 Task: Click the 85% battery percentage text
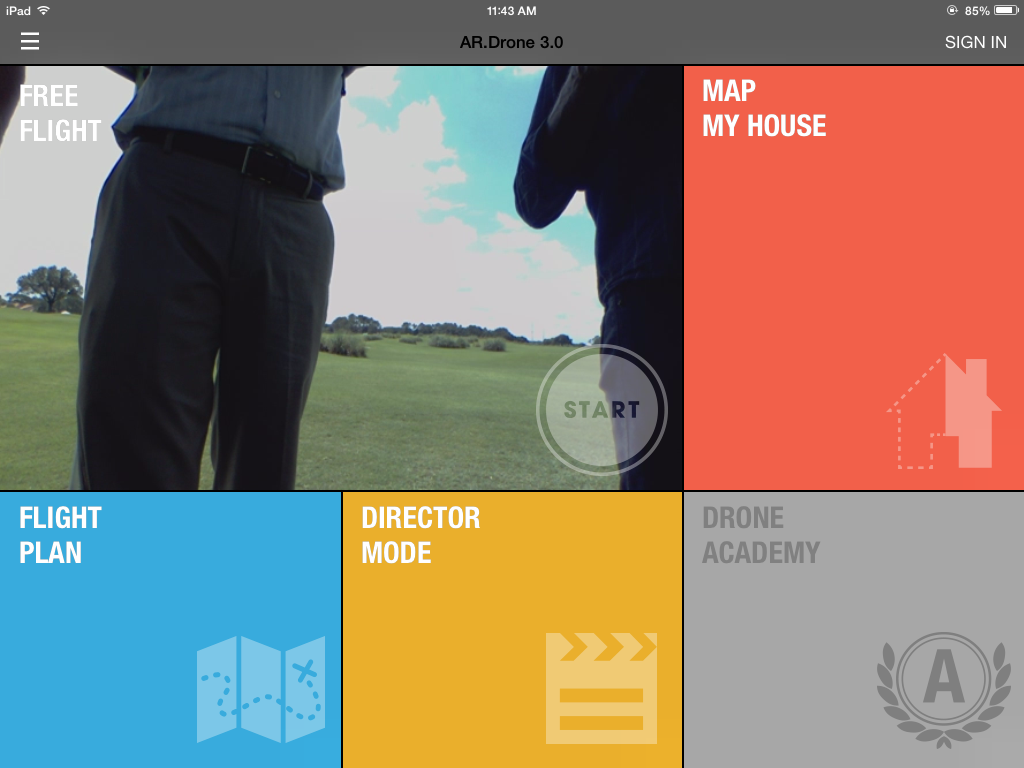977,11
